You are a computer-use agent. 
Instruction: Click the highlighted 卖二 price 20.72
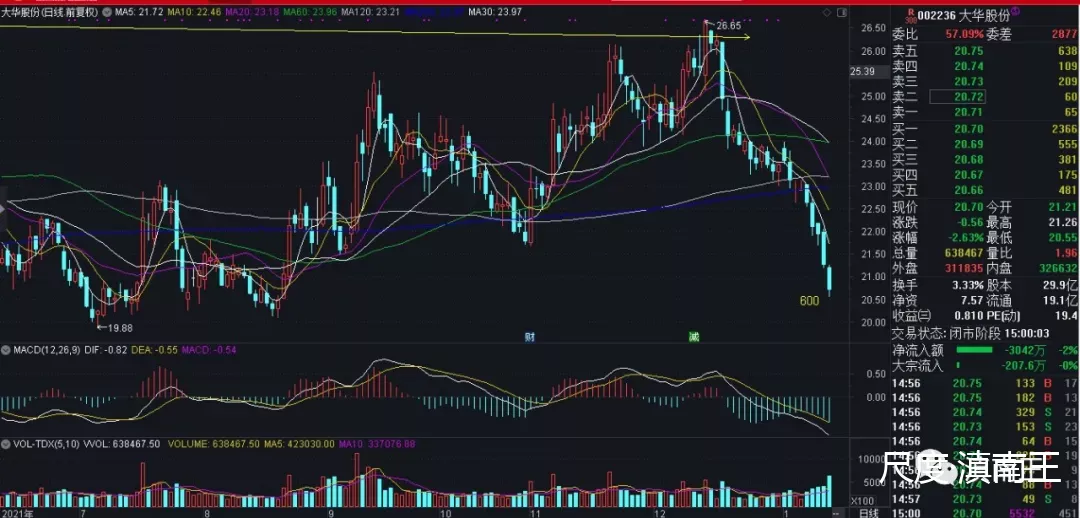pos(957,96)
